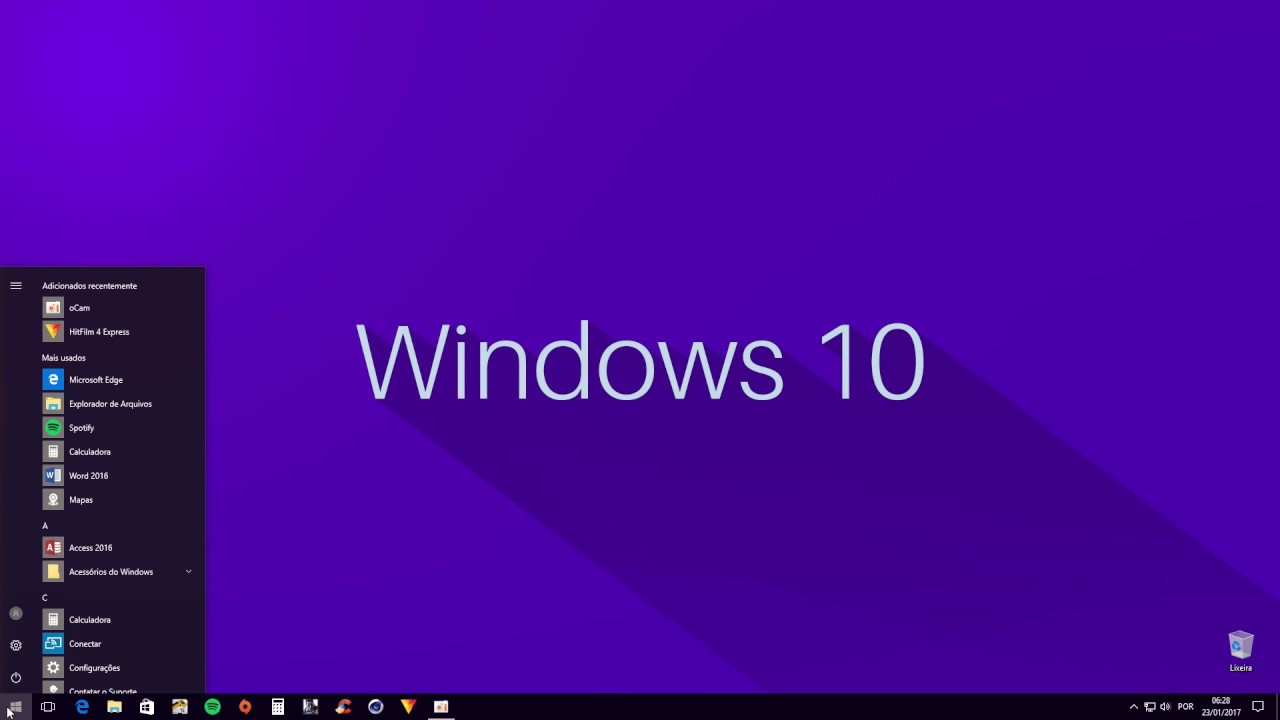Show hidden system tray icons
Viewport: 1280px width, 720px height.
pos(1133,707)
